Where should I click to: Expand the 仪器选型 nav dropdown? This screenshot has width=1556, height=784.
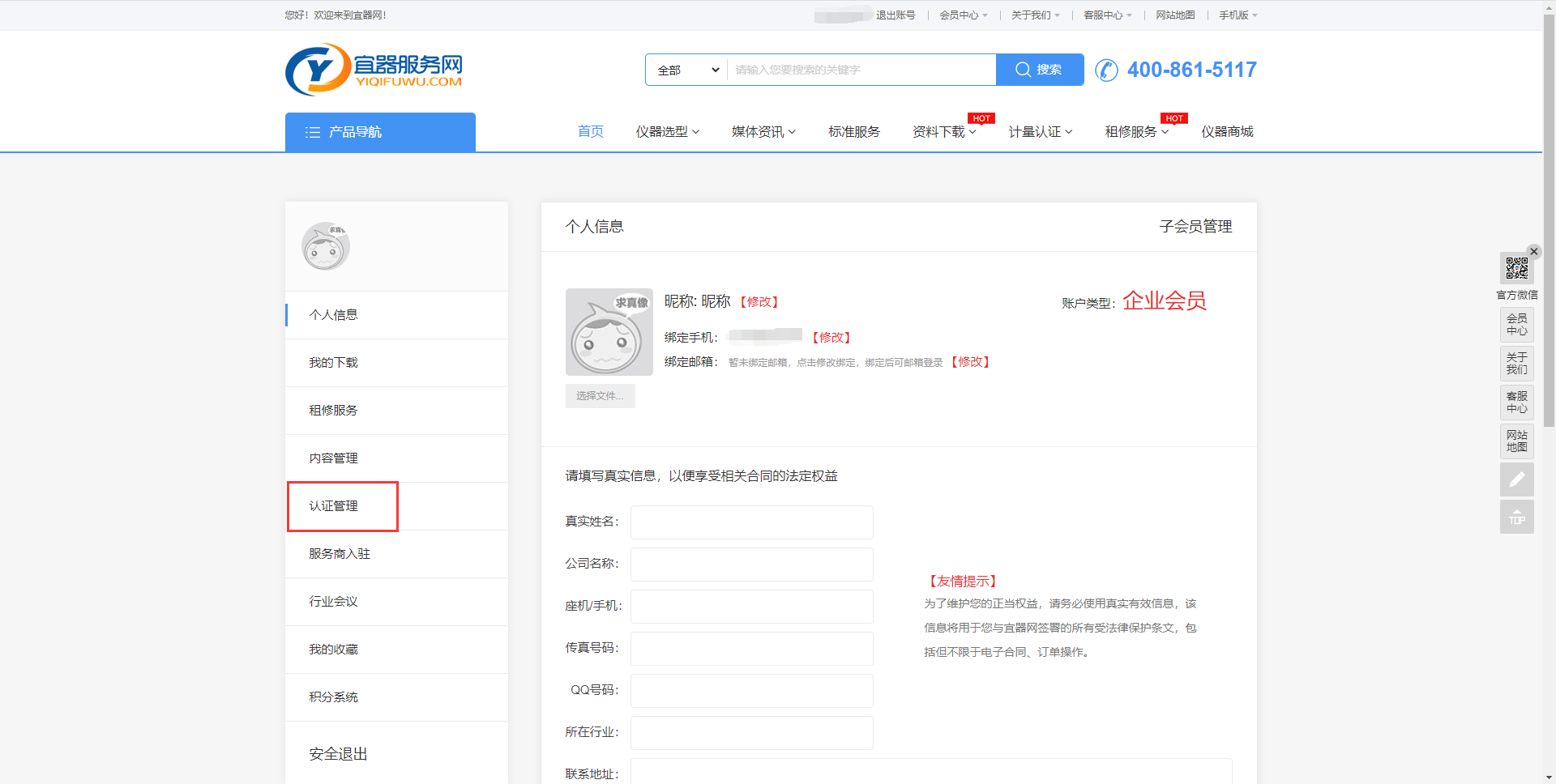pyautogui.click(x=668, y=132)
